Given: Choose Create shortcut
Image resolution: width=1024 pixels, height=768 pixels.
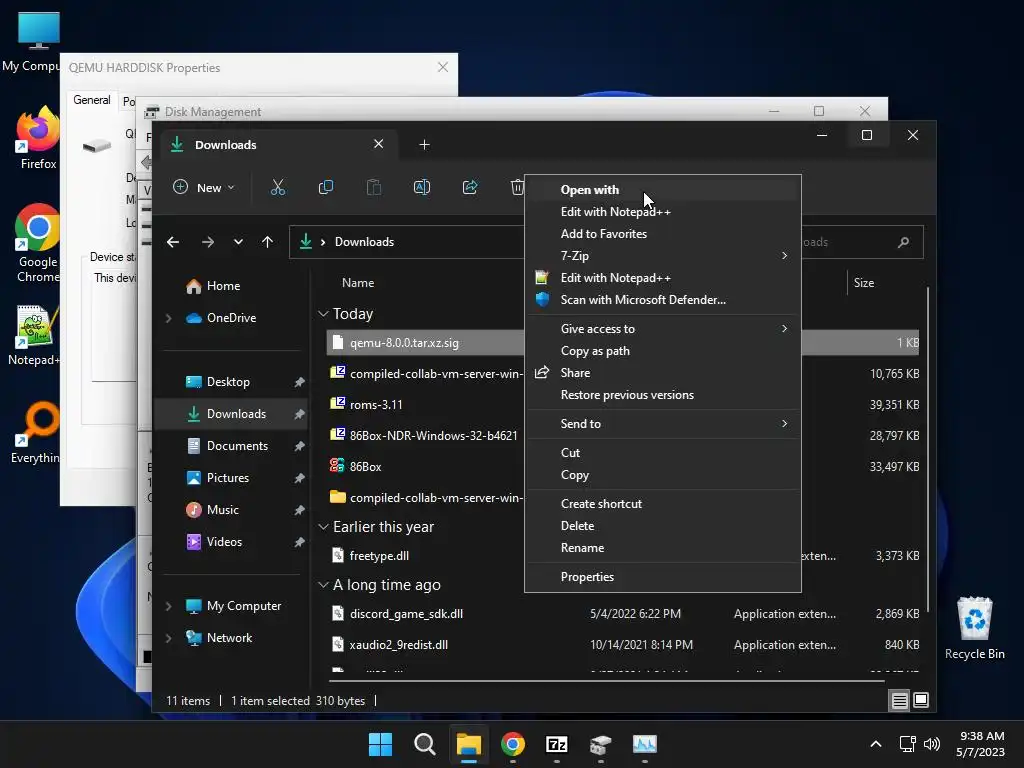Looking at the screenshot, I should pyautogui.click(x=663, y=504).
